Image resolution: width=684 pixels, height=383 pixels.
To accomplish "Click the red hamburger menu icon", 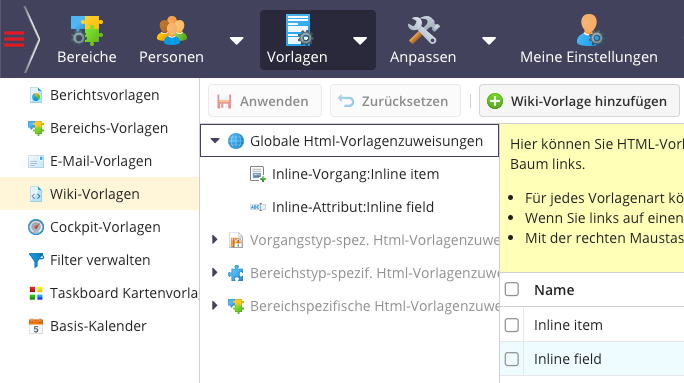I will [x=14, y=39].
